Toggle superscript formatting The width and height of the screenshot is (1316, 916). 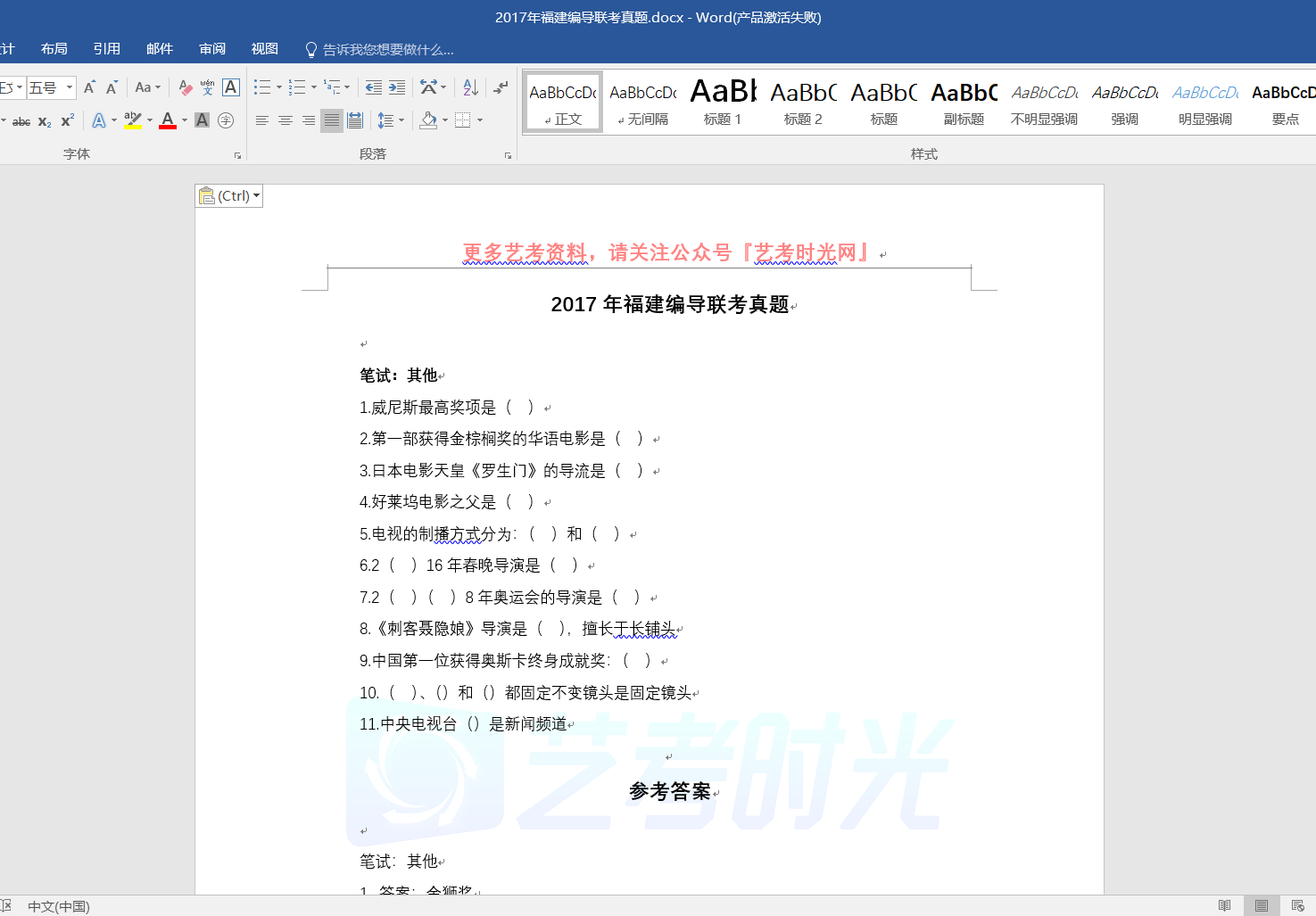(67, 120)
